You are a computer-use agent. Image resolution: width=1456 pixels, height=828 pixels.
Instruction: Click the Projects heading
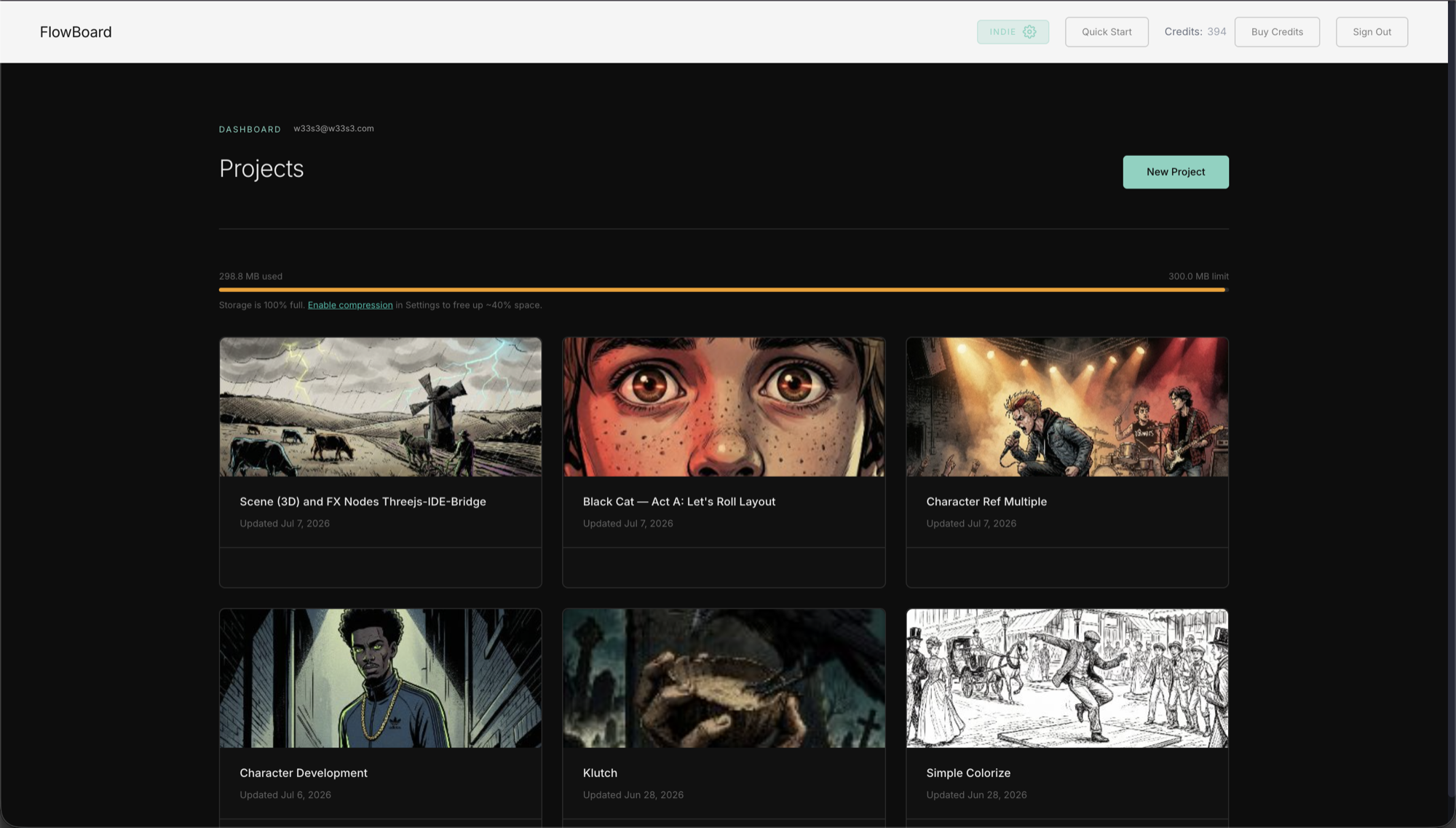coord(261,169)
